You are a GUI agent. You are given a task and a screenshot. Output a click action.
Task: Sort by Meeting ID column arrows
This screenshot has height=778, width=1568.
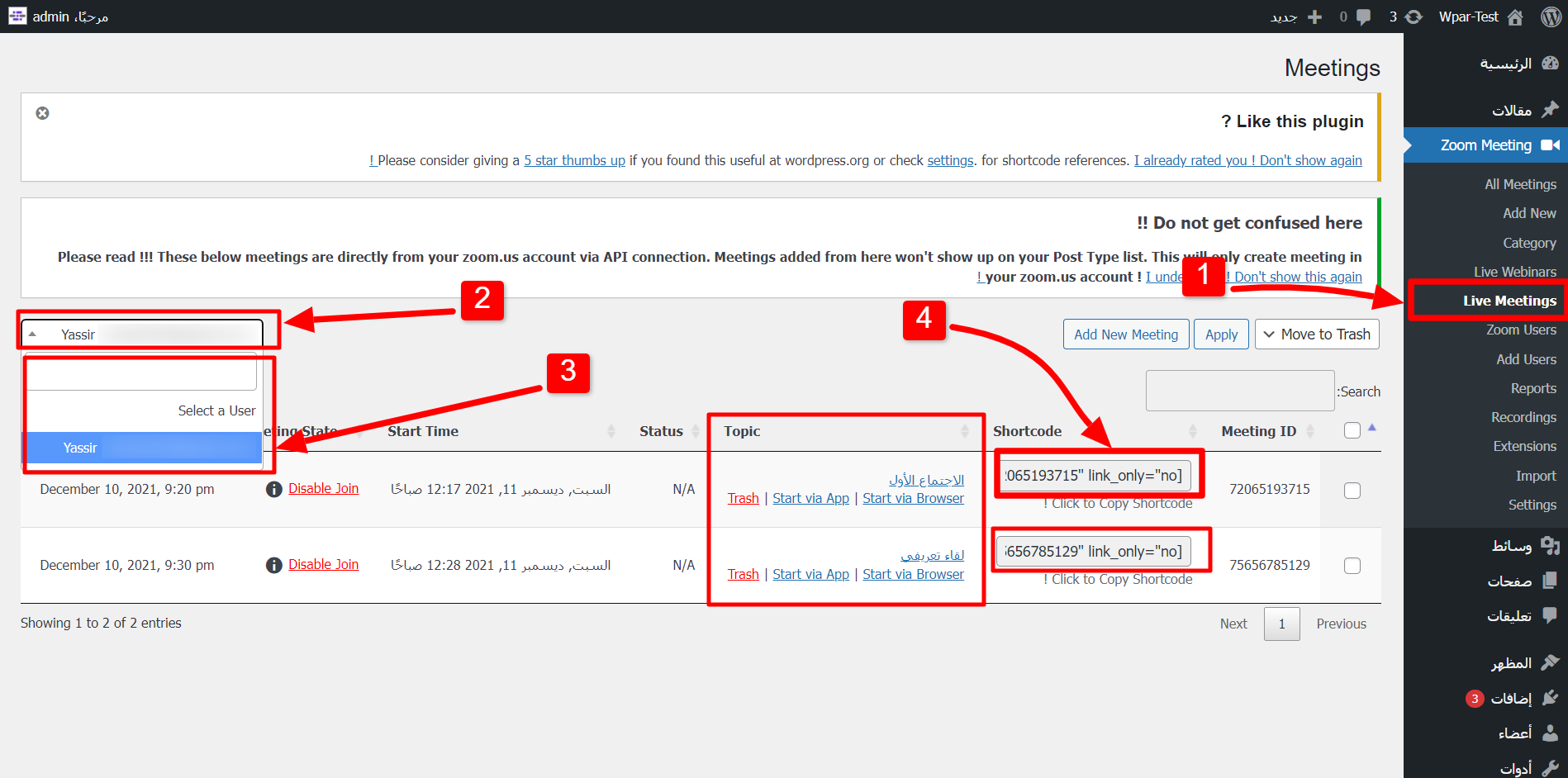[x=1310, y=431]
